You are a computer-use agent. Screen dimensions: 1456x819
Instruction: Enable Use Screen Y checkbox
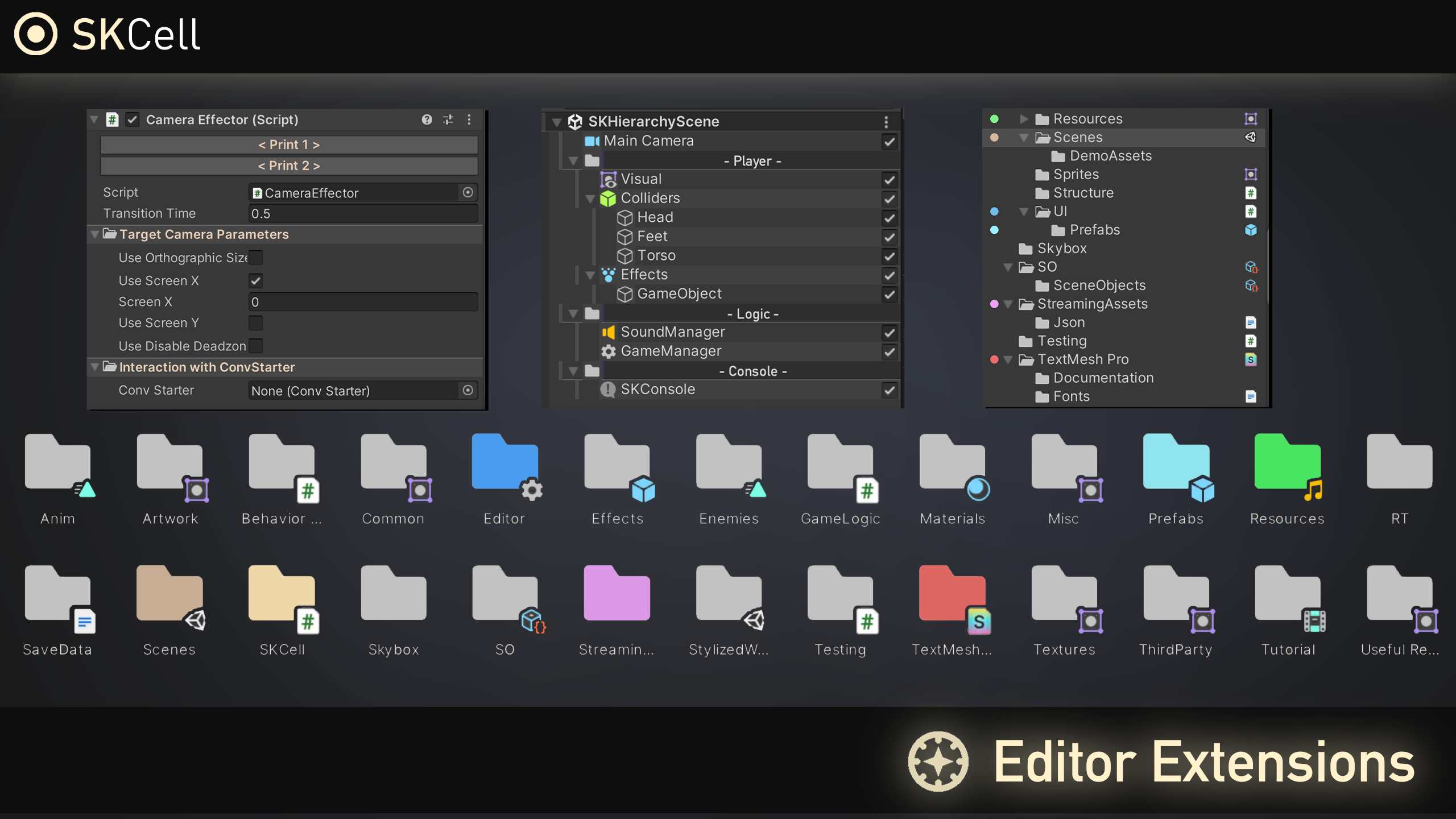coord(256,322)
